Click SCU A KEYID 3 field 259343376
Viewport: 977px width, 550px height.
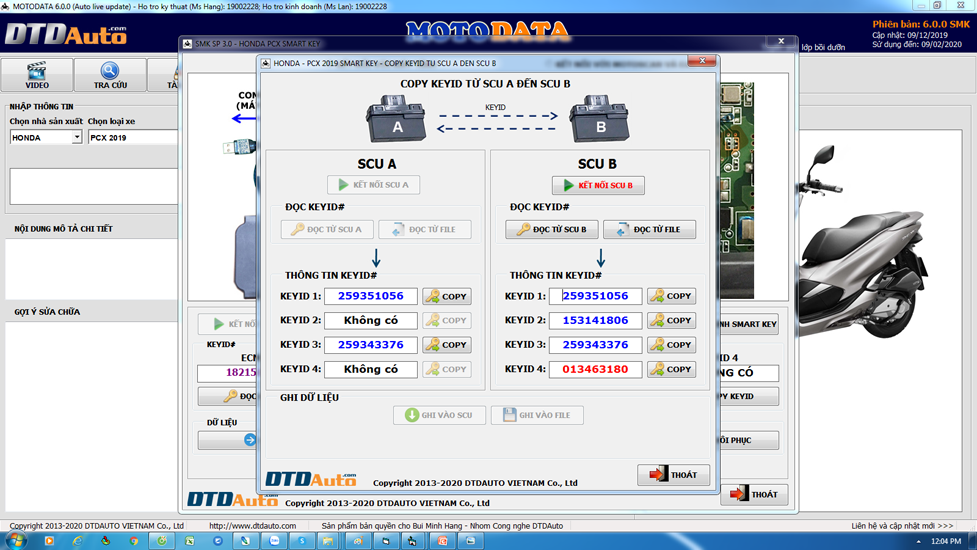pos(371,344)
